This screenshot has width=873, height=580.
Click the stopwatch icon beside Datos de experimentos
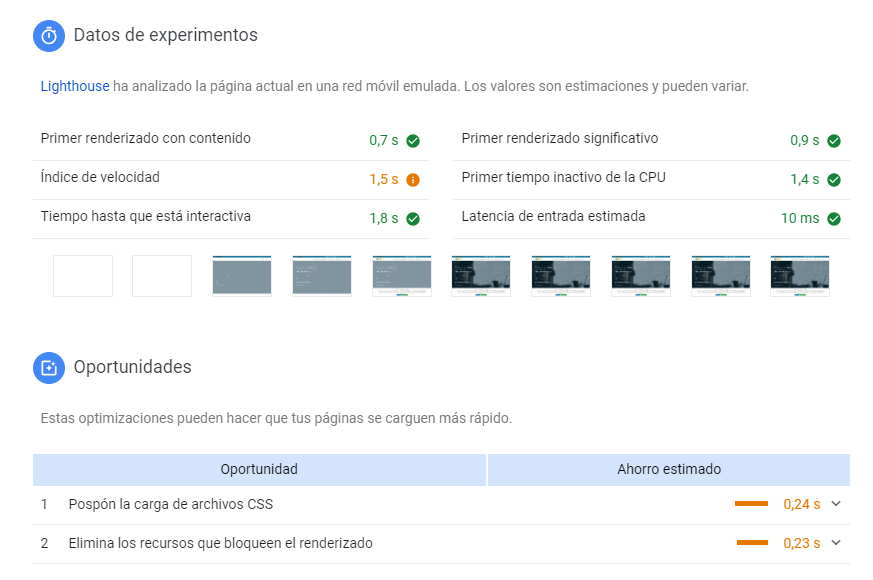[x=49, y=36]
